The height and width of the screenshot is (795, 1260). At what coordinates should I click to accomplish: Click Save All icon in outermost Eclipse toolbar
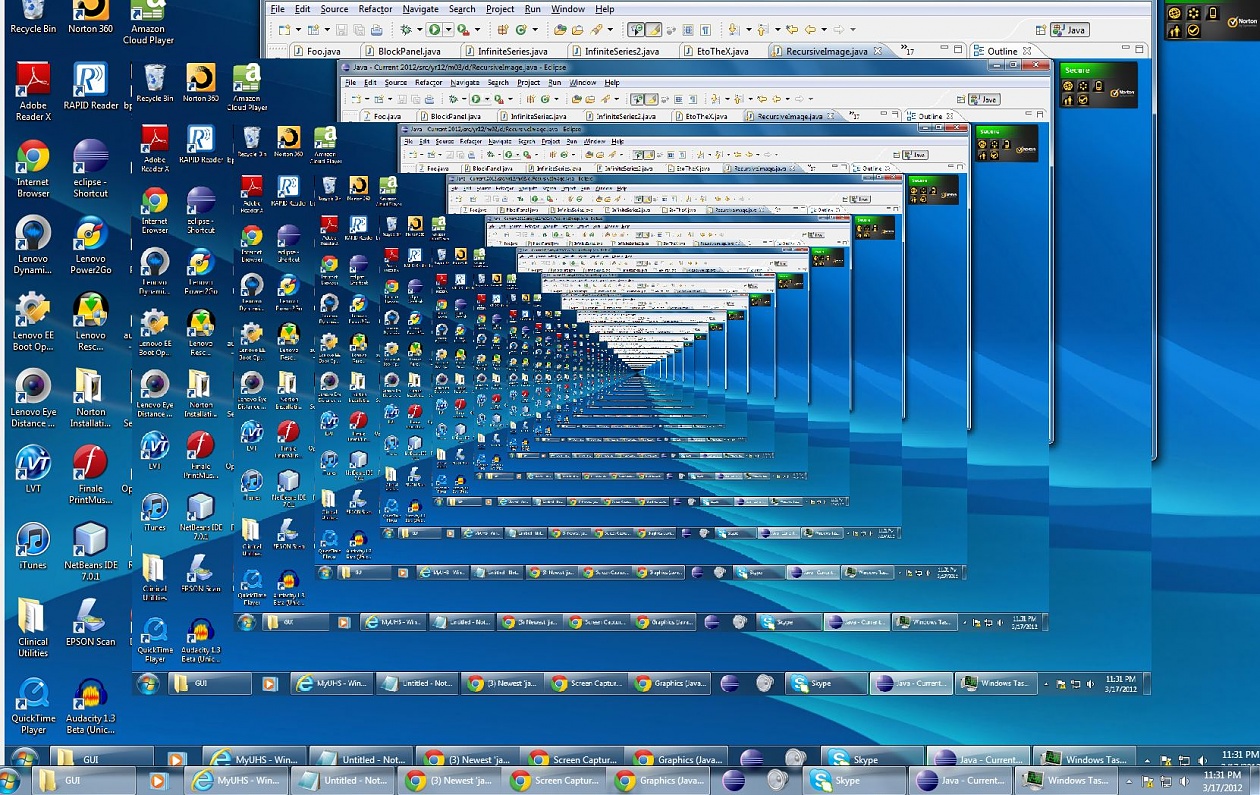coord(359,30)
